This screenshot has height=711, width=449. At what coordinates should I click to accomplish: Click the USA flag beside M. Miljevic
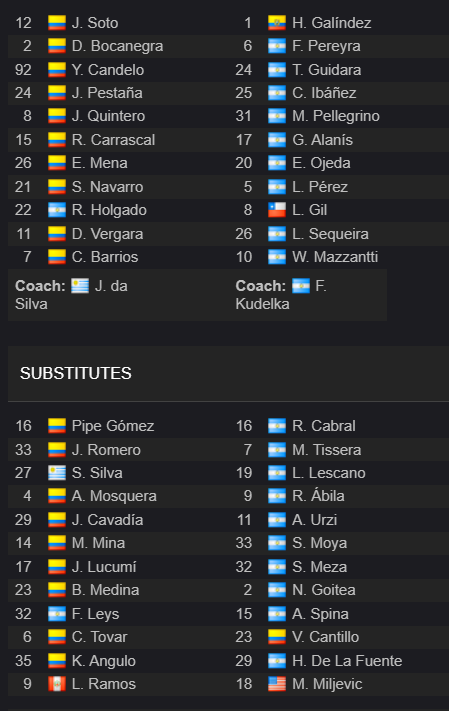(x=277, y=684)
